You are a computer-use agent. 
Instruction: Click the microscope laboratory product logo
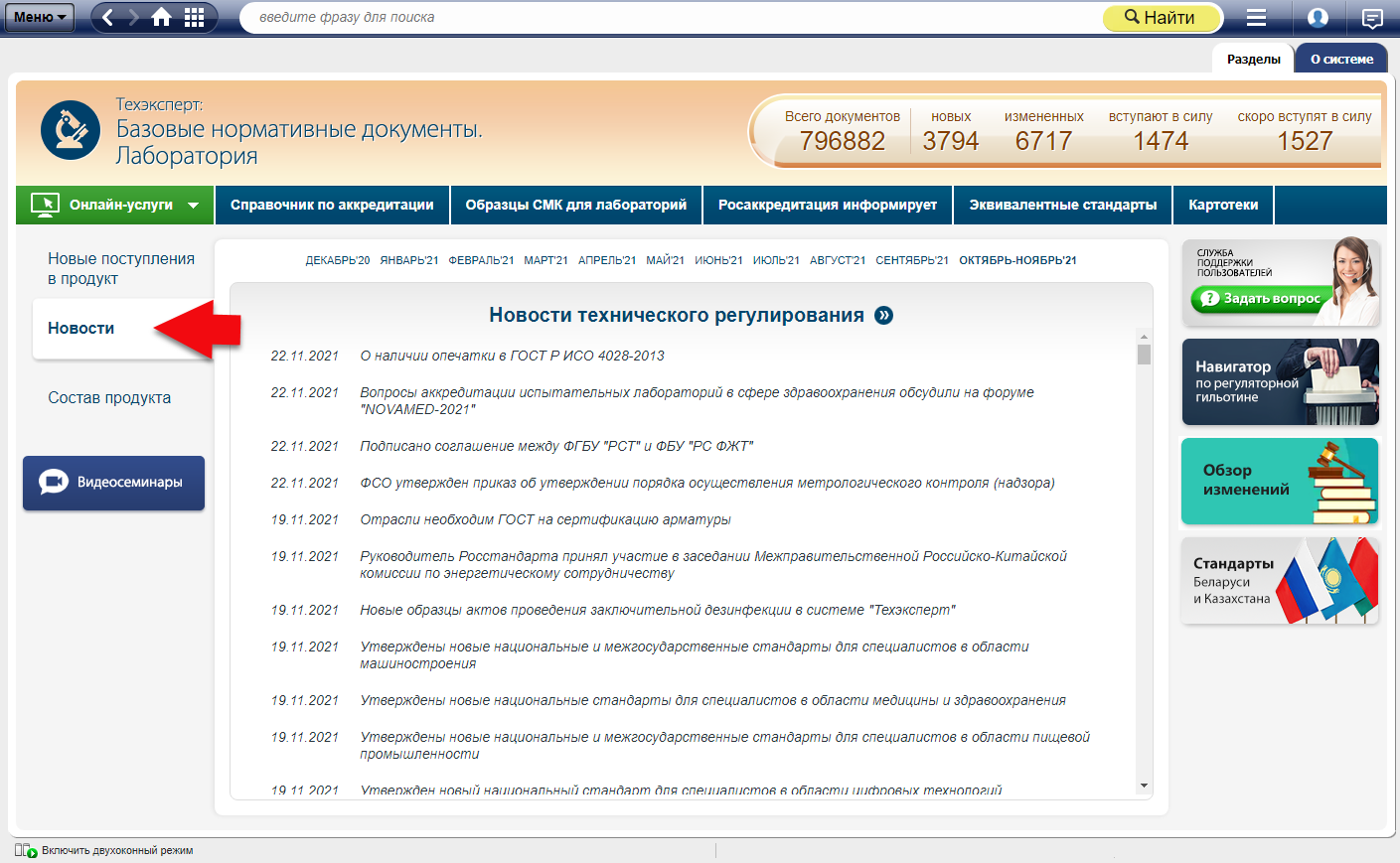tap(71, 130)
